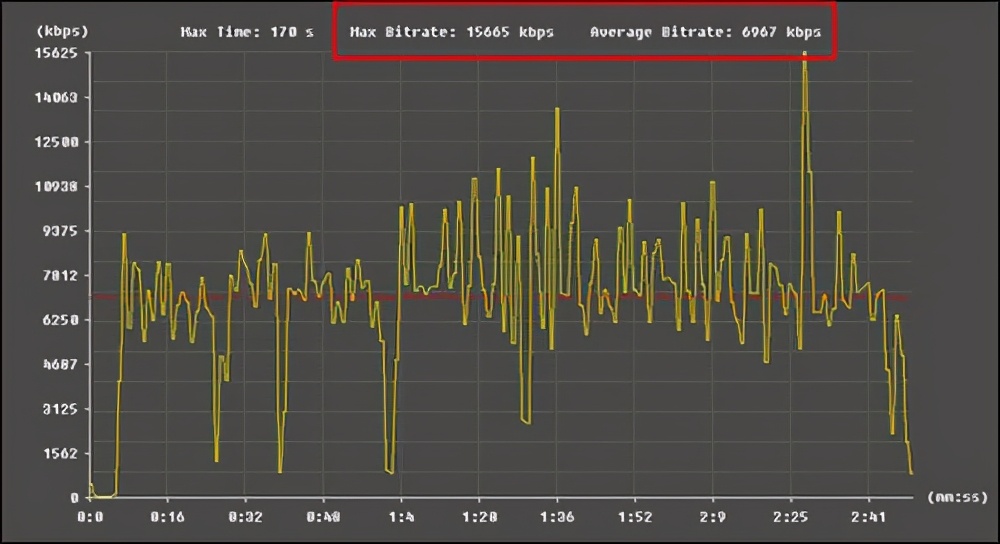Click the 2:25 time axis label

(x=791, y=517)
